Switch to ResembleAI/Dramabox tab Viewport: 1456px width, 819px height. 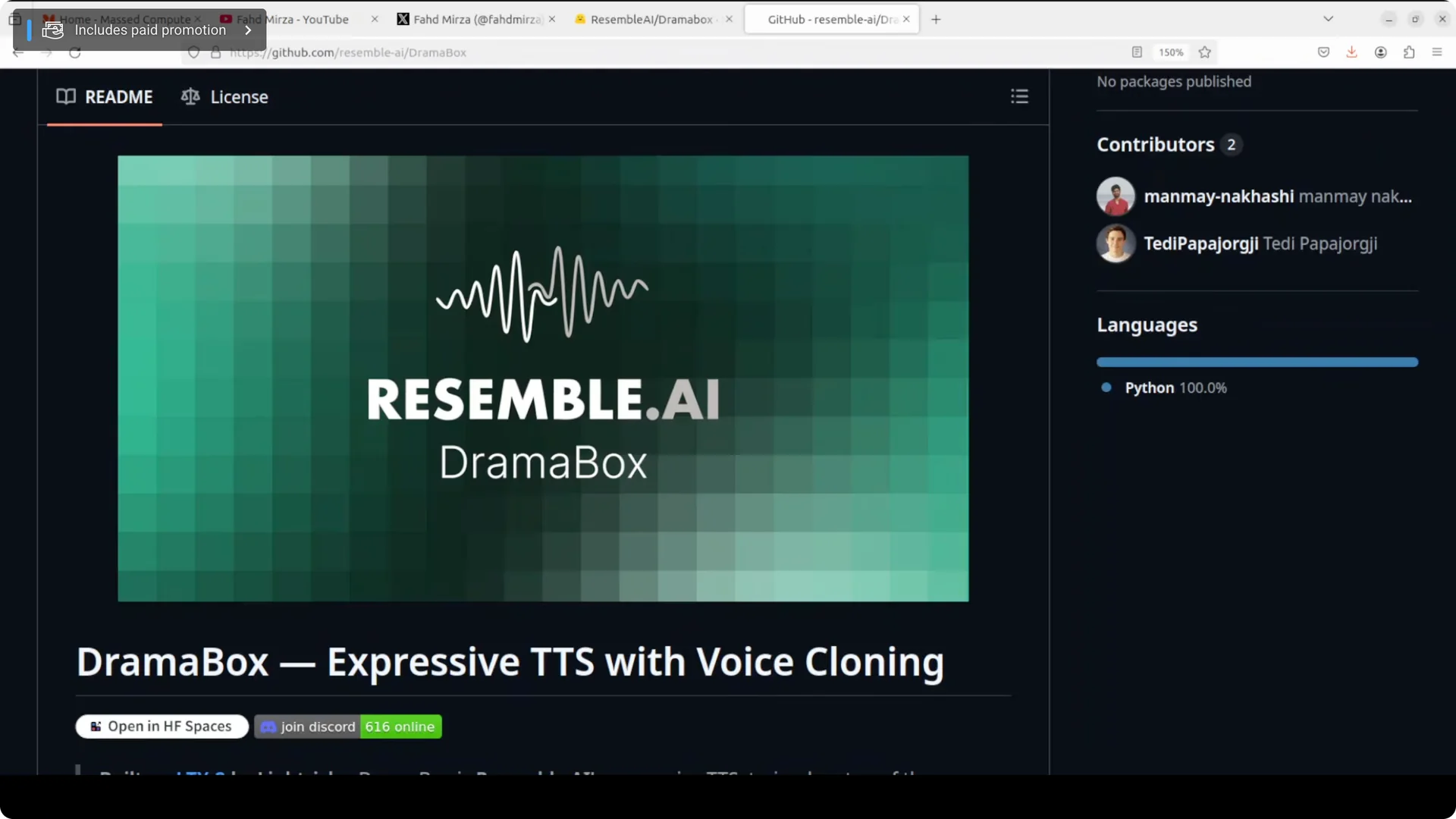coord(651,20)
